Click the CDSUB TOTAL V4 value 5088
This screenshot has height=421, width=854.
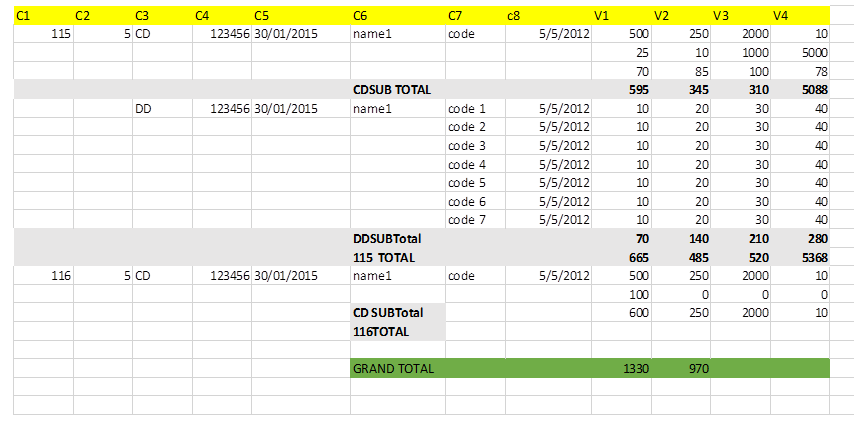[x=800, y=90]
